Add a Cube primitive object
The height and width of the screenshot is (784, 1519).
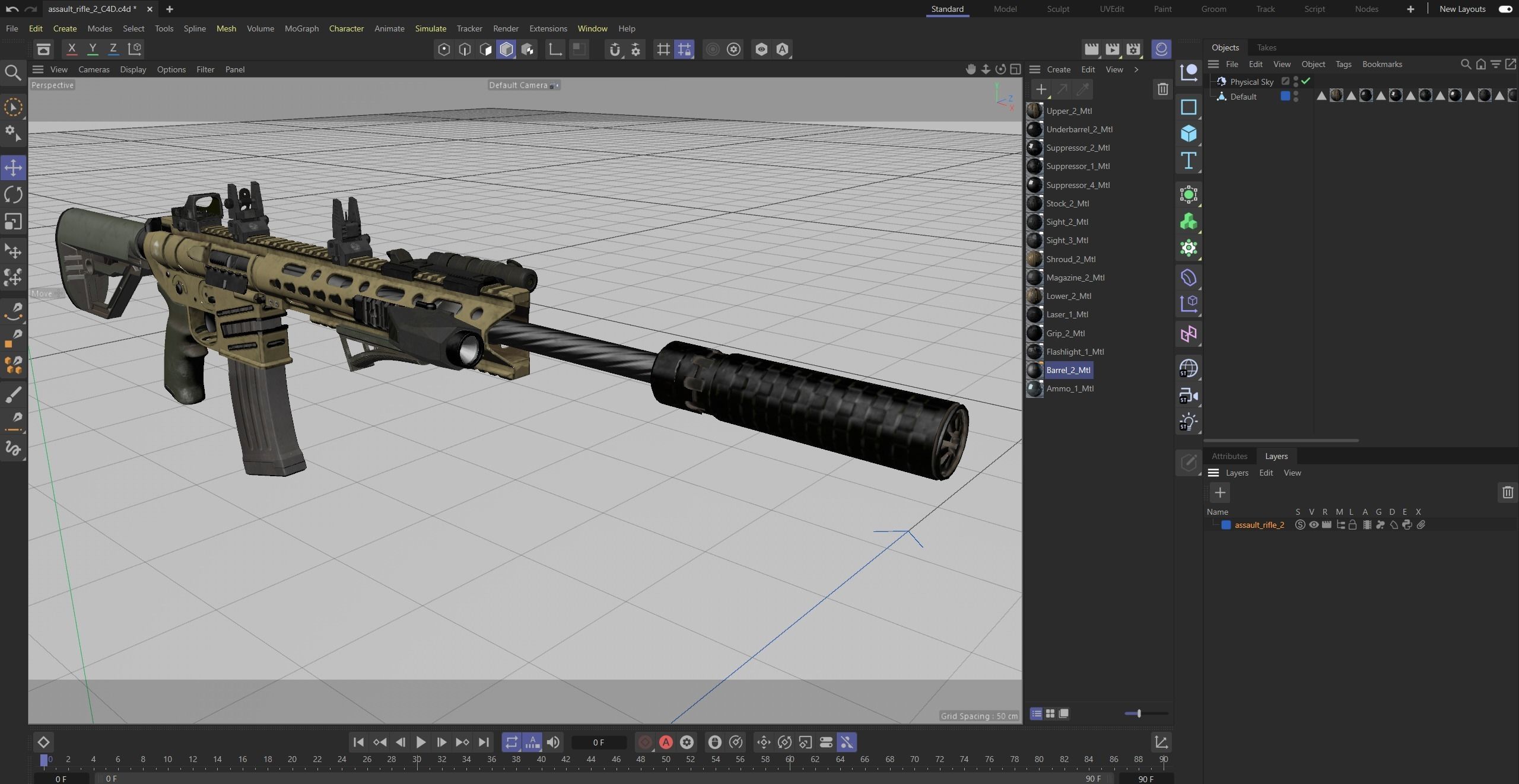1188,133
